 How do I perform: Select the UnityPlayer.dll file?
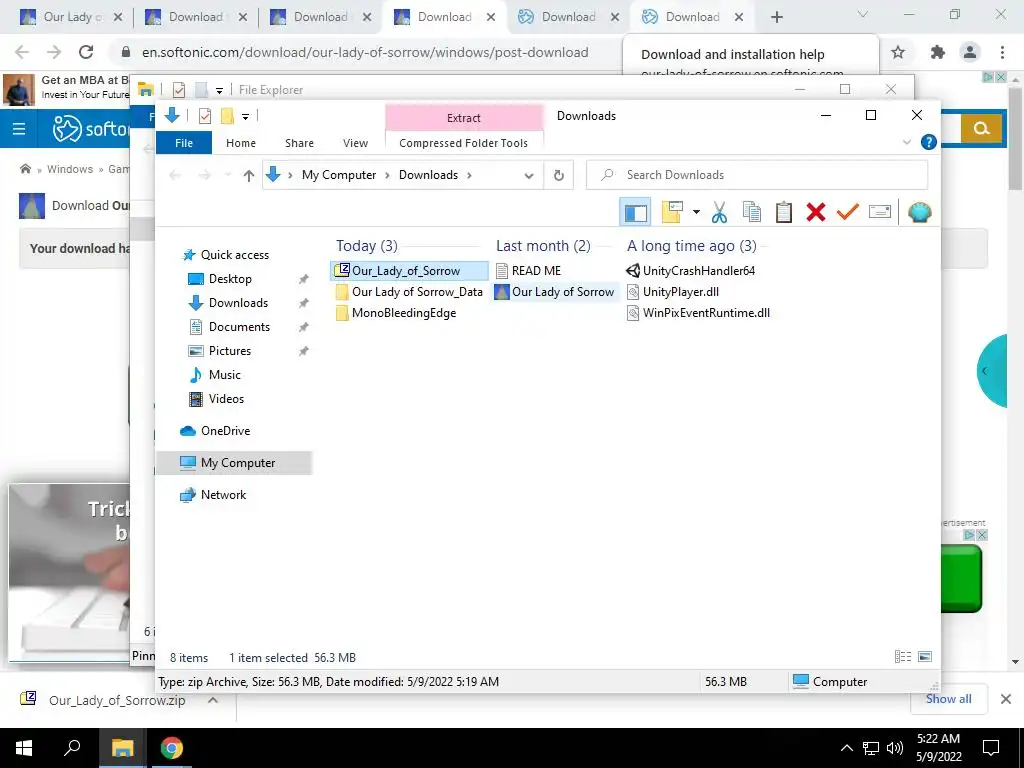pyautogui.click(x=680, y=292)
